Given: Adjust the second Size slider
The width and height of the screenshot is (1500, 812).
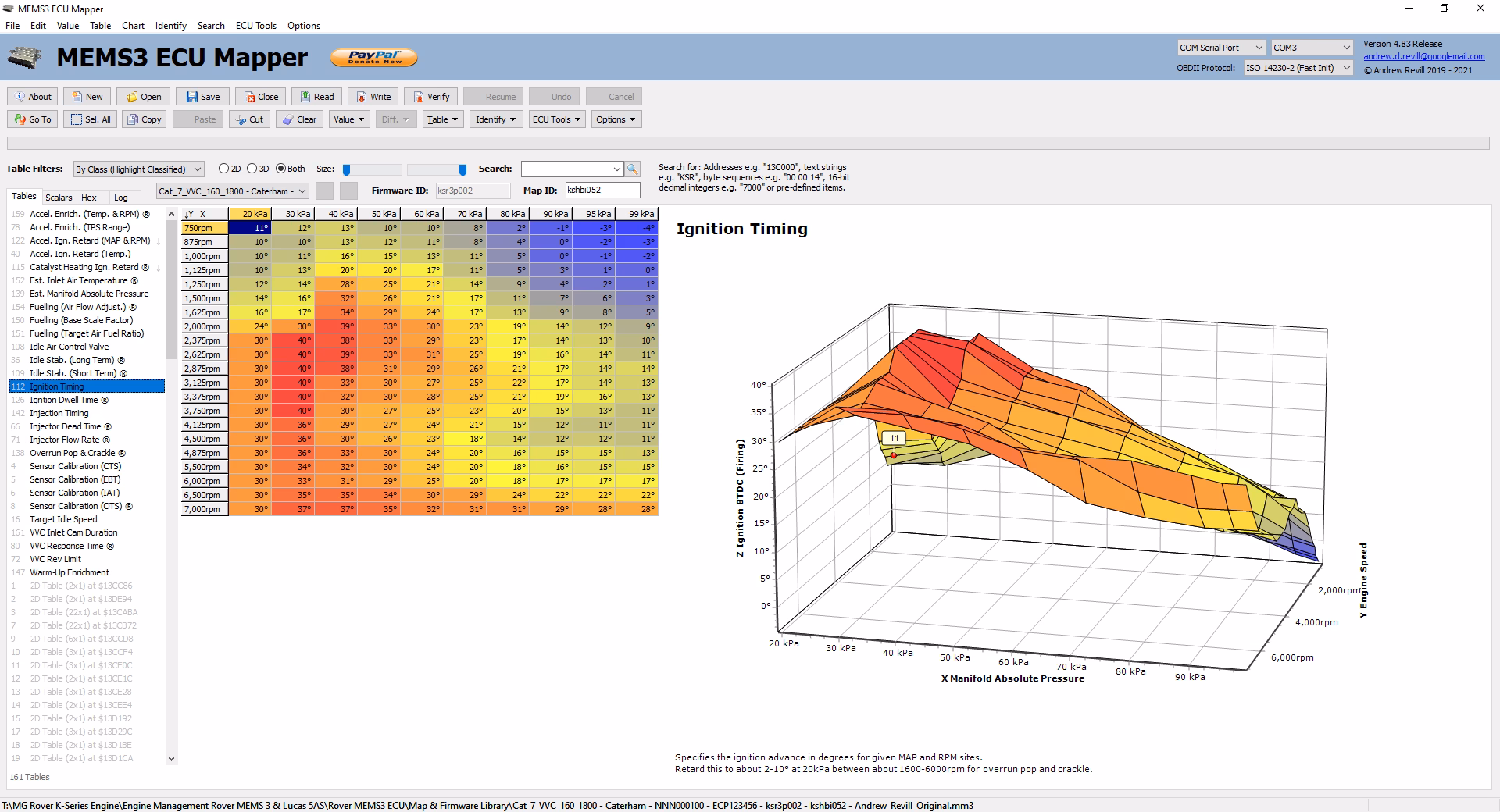Looking at the screenshot, I should click(x=462, y=169).
